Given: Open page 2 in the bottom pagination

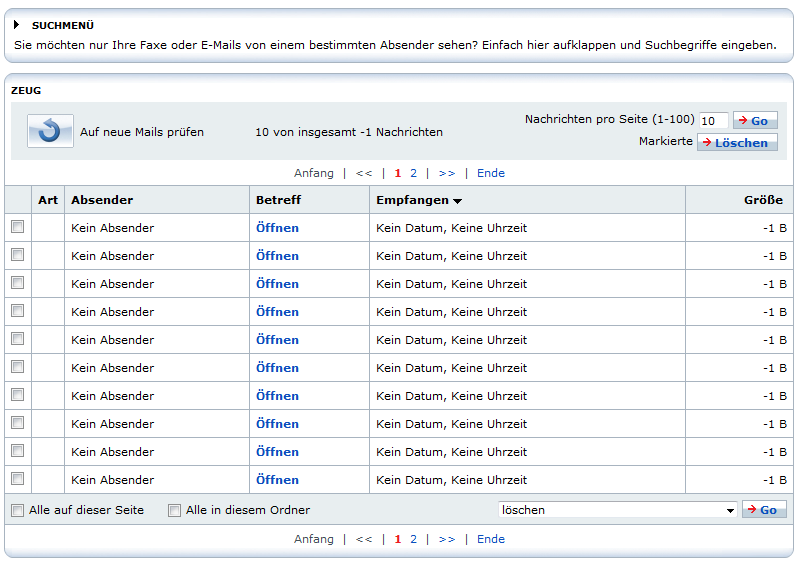Looking at the screenshot, I should (x=413, y=539).
